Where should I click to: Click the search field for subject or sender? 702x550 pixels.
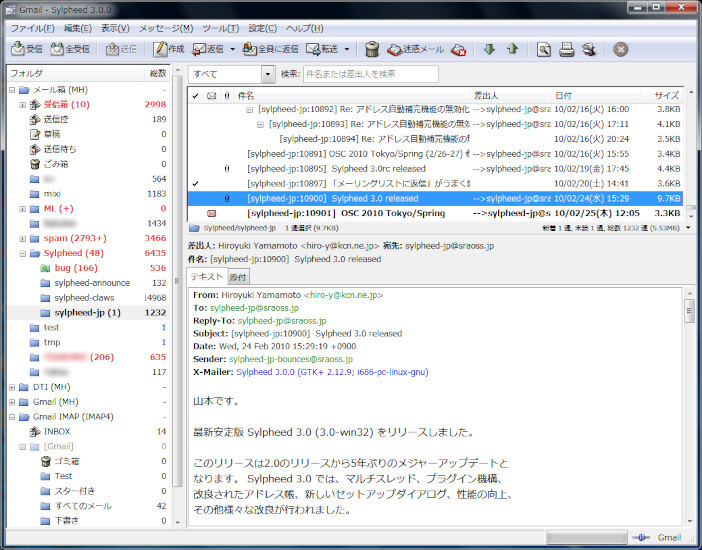[x=370, y=74]
